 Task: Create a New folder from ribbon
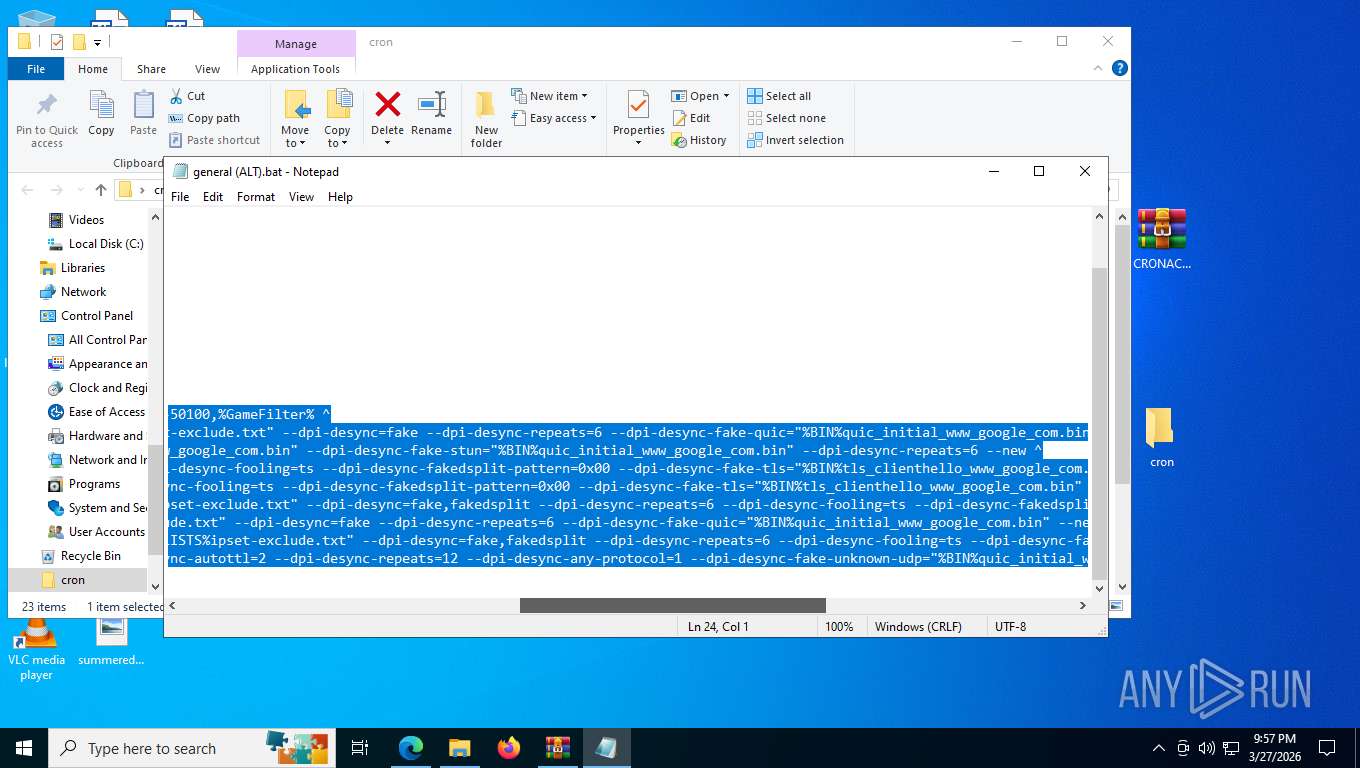pos(486,118)
